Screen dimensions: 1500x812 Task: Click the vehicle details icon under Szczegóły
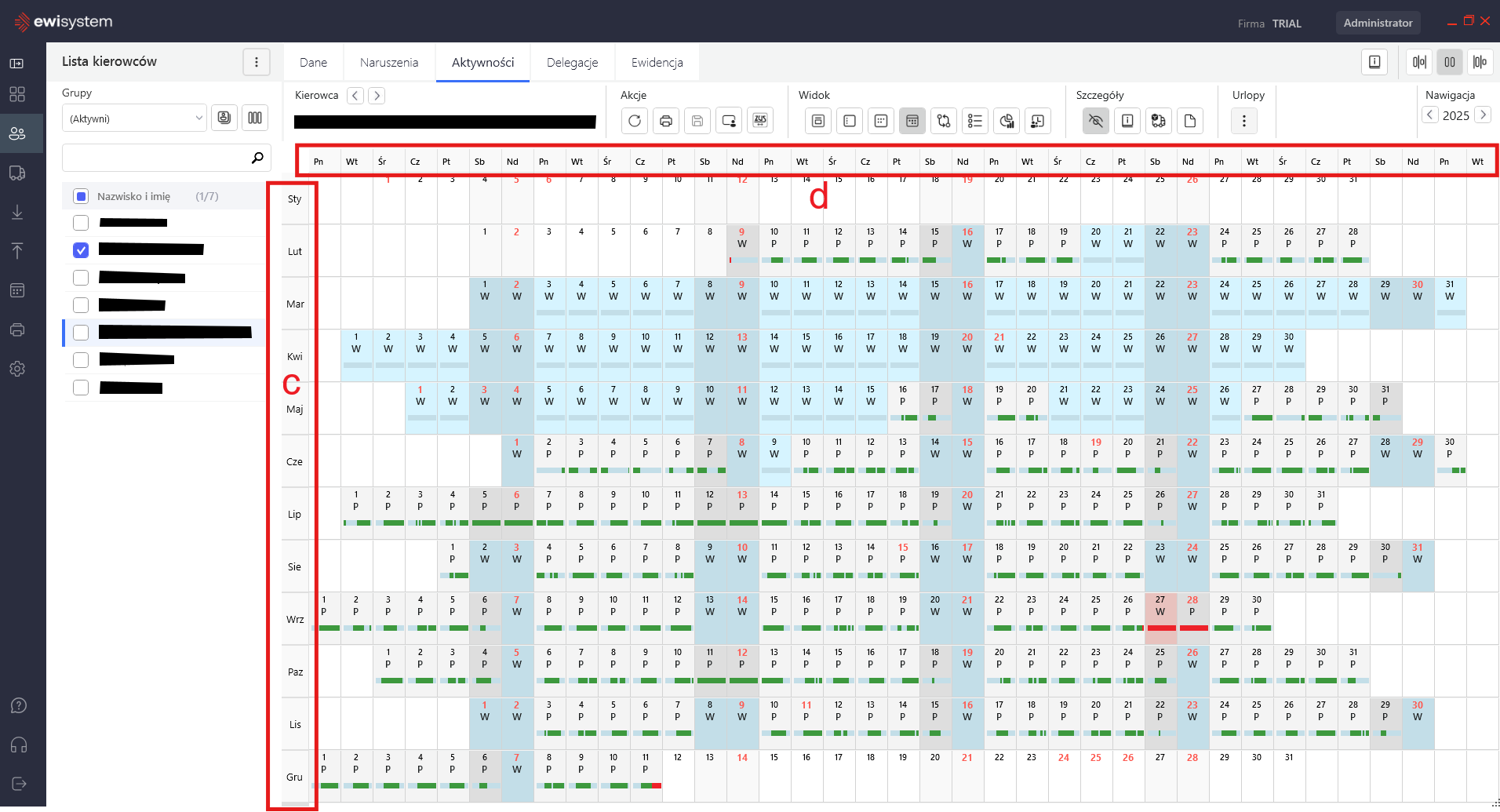(x=1158, y=121)
